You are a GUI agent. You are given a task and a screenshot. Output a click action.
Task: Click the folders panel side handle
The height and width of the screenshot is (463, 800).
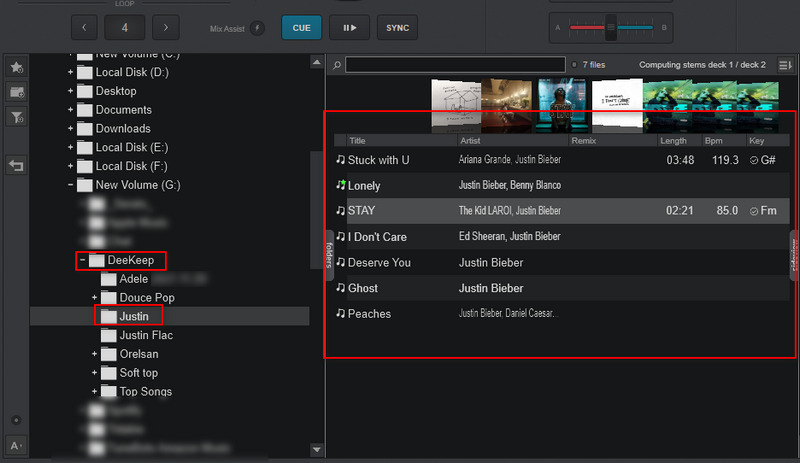pyautogui.click(x=329, y=255)
